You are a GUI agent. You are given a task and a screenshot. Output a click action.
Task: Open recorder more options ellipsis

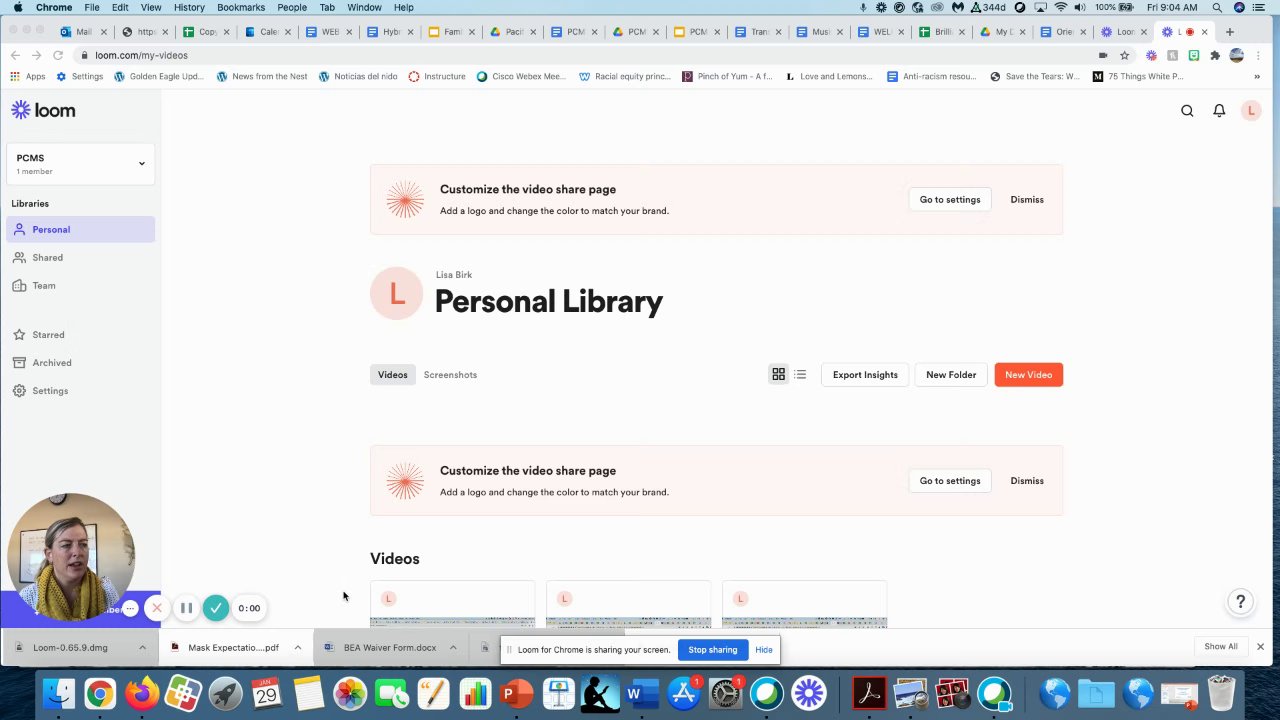click(x=130, y=608)
